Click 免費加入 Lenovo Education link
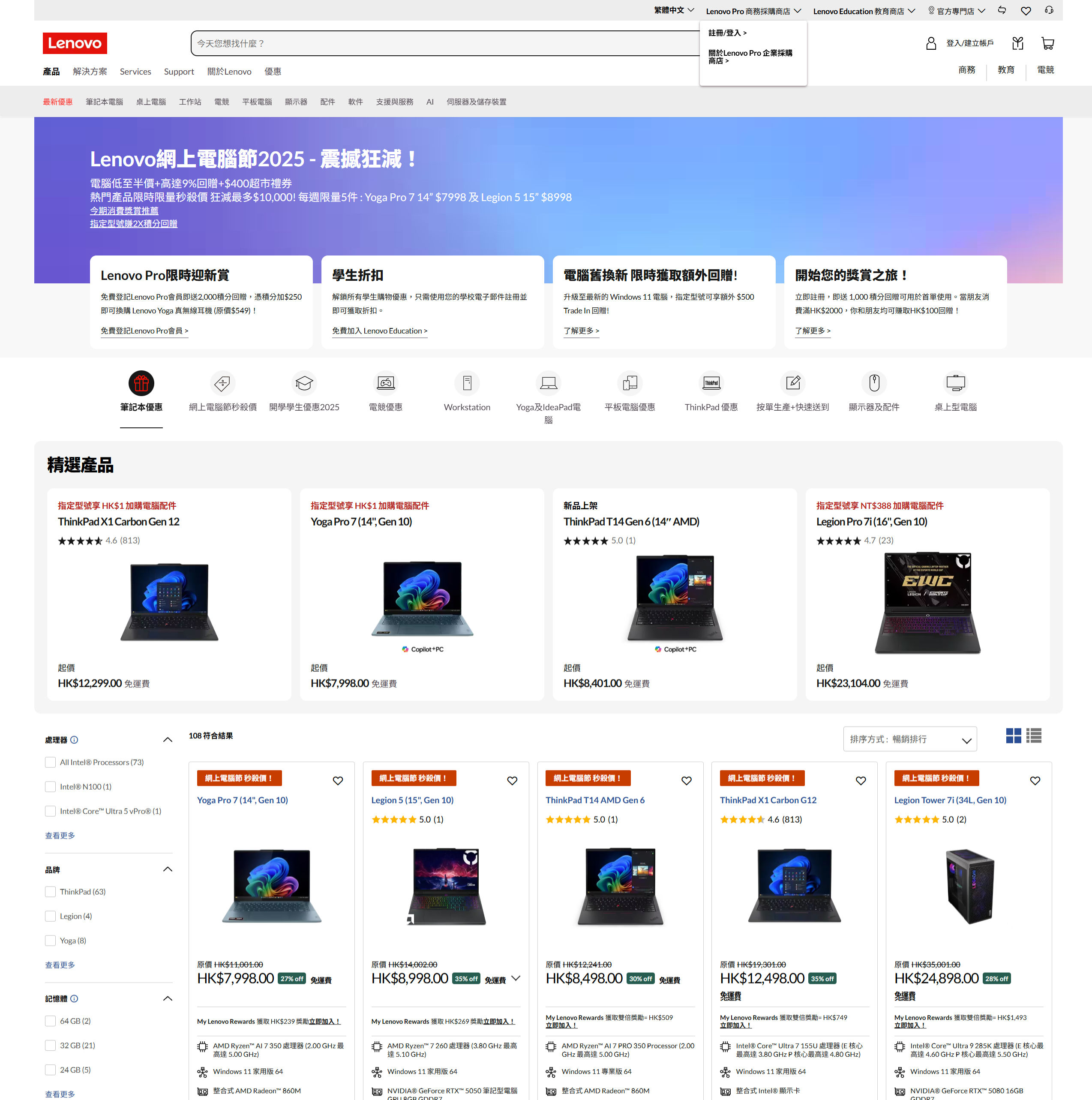This screenshot has height=1100, width=1092. pos(379,331)
